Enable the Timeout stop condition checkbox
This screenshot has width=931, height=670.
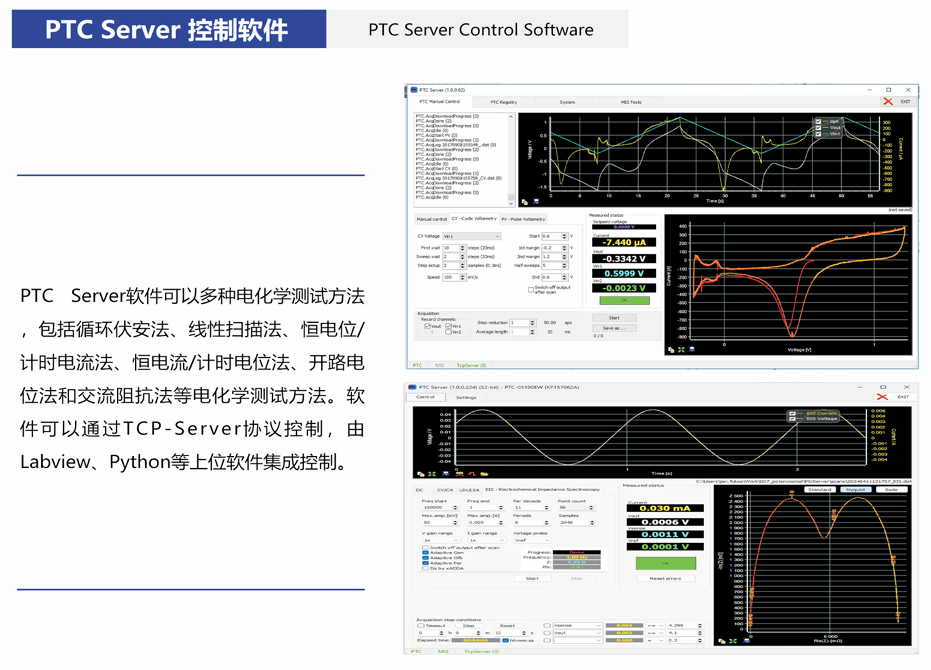coord(421,625)
